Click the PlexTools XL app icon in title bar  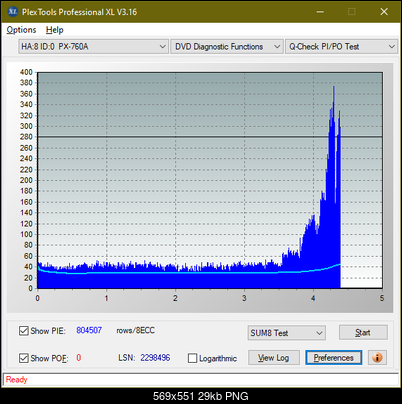(x=13, y=12)
